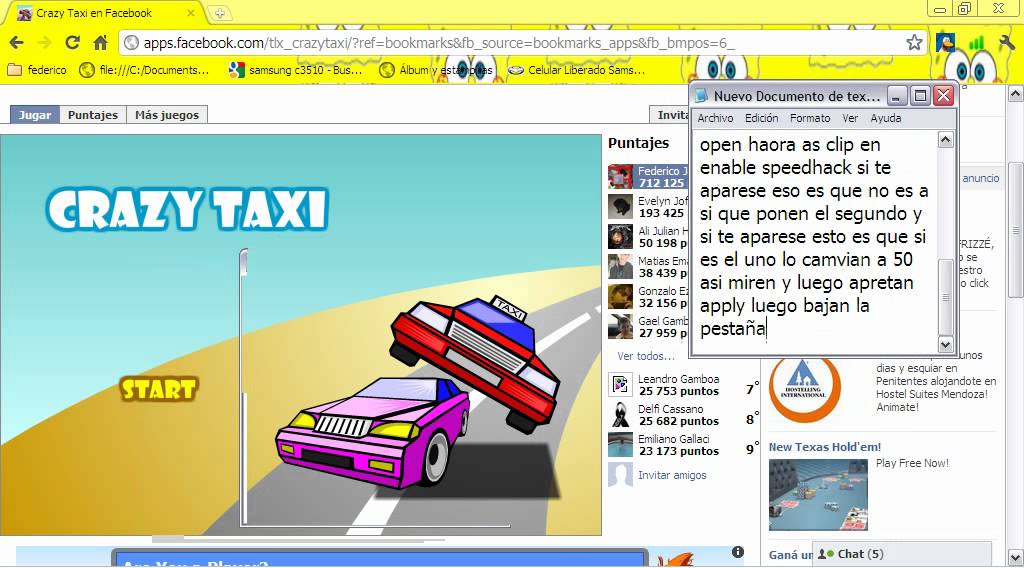Click Gael Gamb's avatar in scores
This screenshot has width=1024, height=568.
(x=620, y=326)
